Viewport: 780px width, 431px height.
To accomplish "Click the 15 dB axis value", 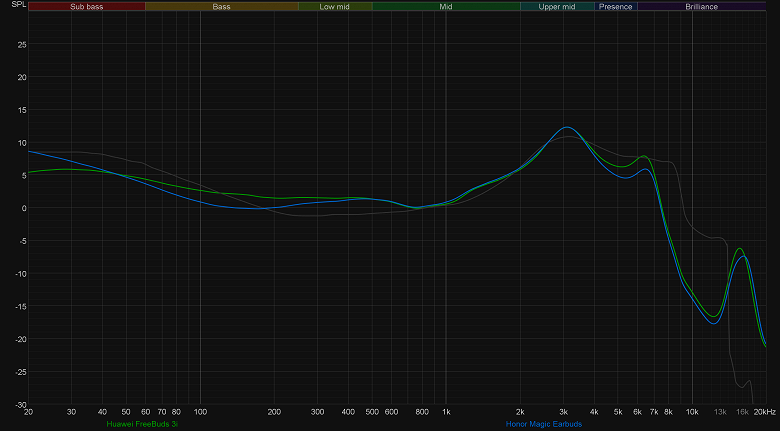I will coord(22,110).
